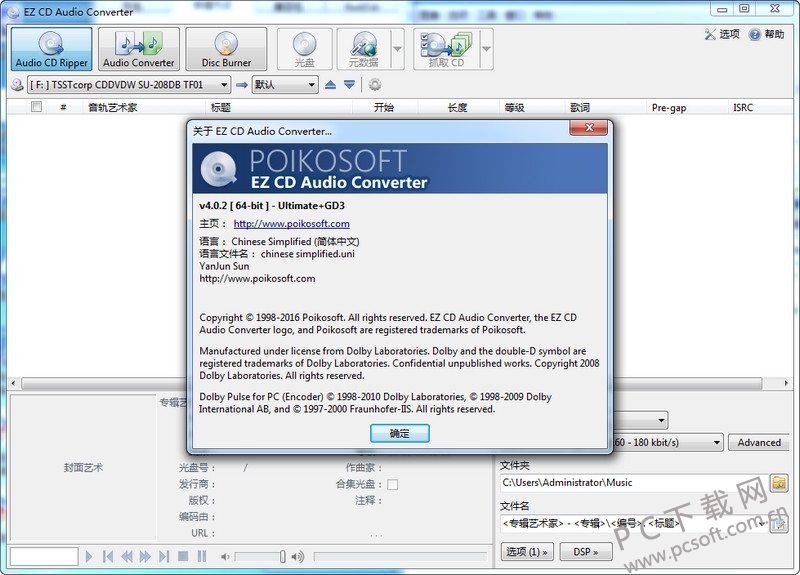The height and width of the screenshot is (575, 800).
Task: Close the About EZ CD Audio Converter dialog
Action: pos(589,128)
